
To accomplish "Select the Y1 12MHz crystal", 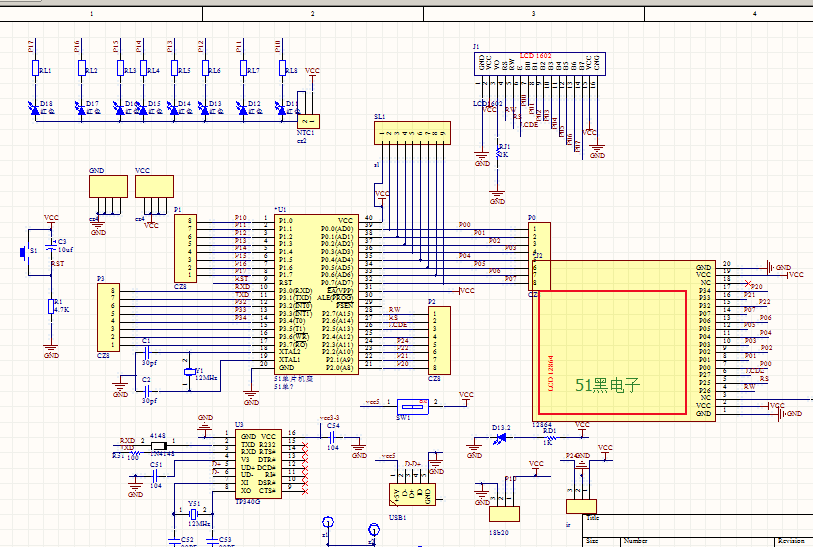I will tap(189, 371).
